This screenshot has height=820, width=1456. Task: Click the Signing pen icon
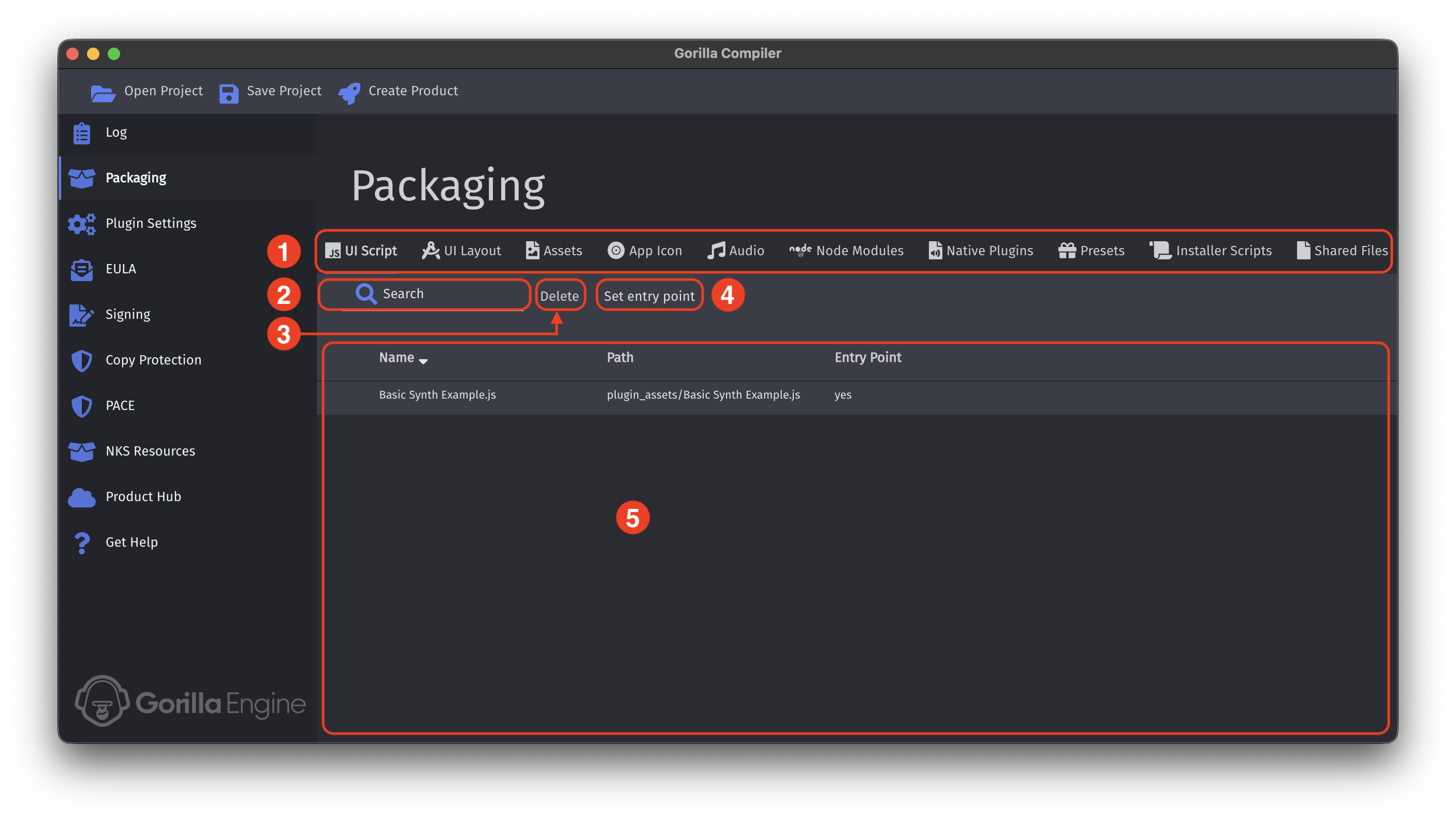(x=82, y=315)
